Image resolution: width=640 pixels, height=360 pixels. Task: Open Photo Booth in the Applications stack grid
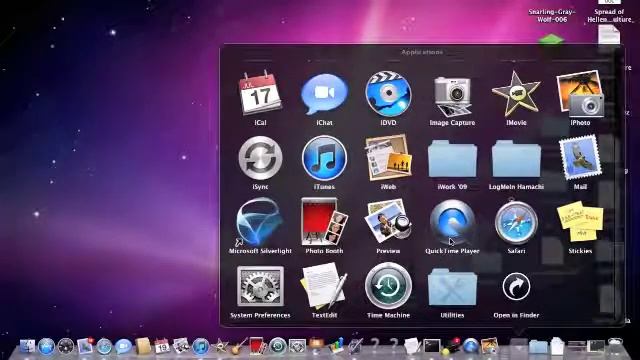[x=324, y=222]
